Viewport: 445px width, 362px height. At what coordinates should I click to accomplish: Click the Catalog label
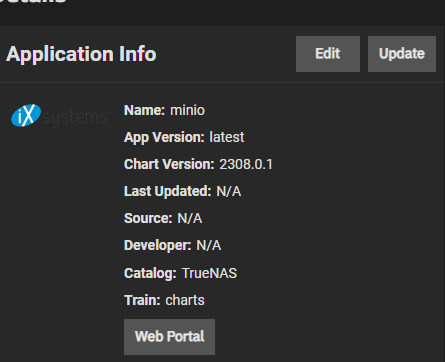pyautogui.click(x=150, y=273)
